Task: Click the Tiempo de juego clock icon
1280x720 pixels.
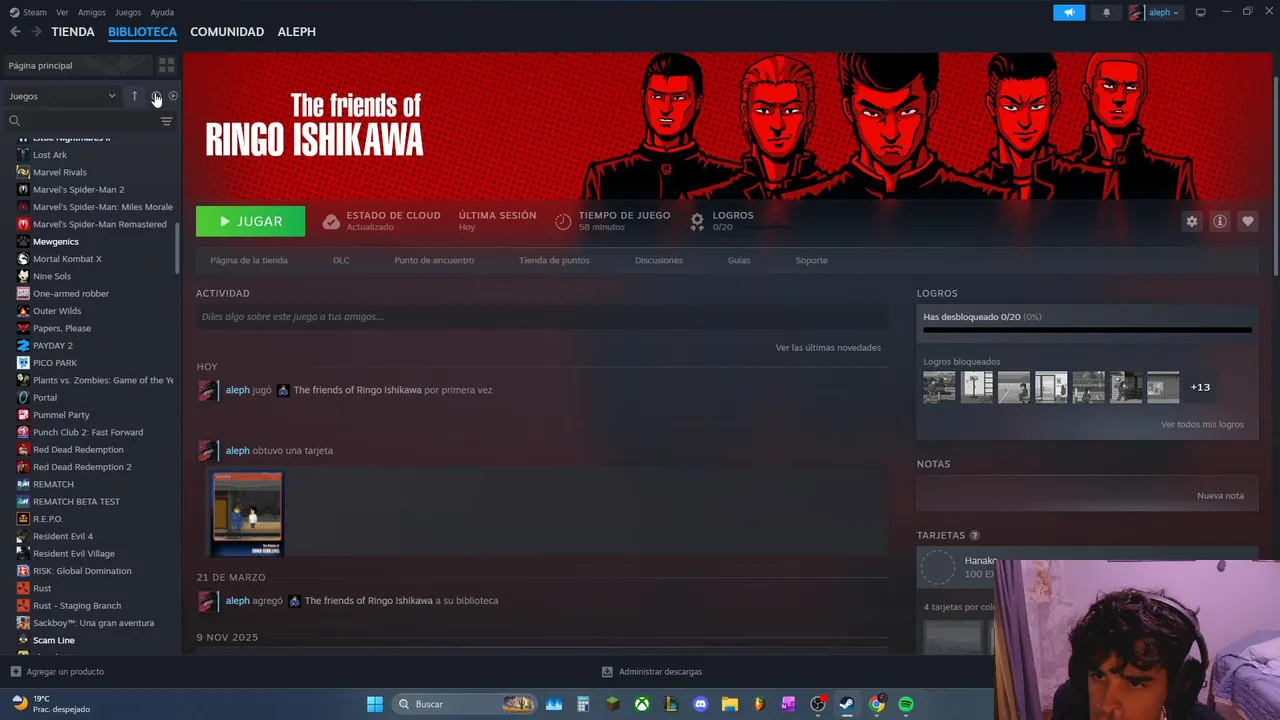Action: coord(563,221)
